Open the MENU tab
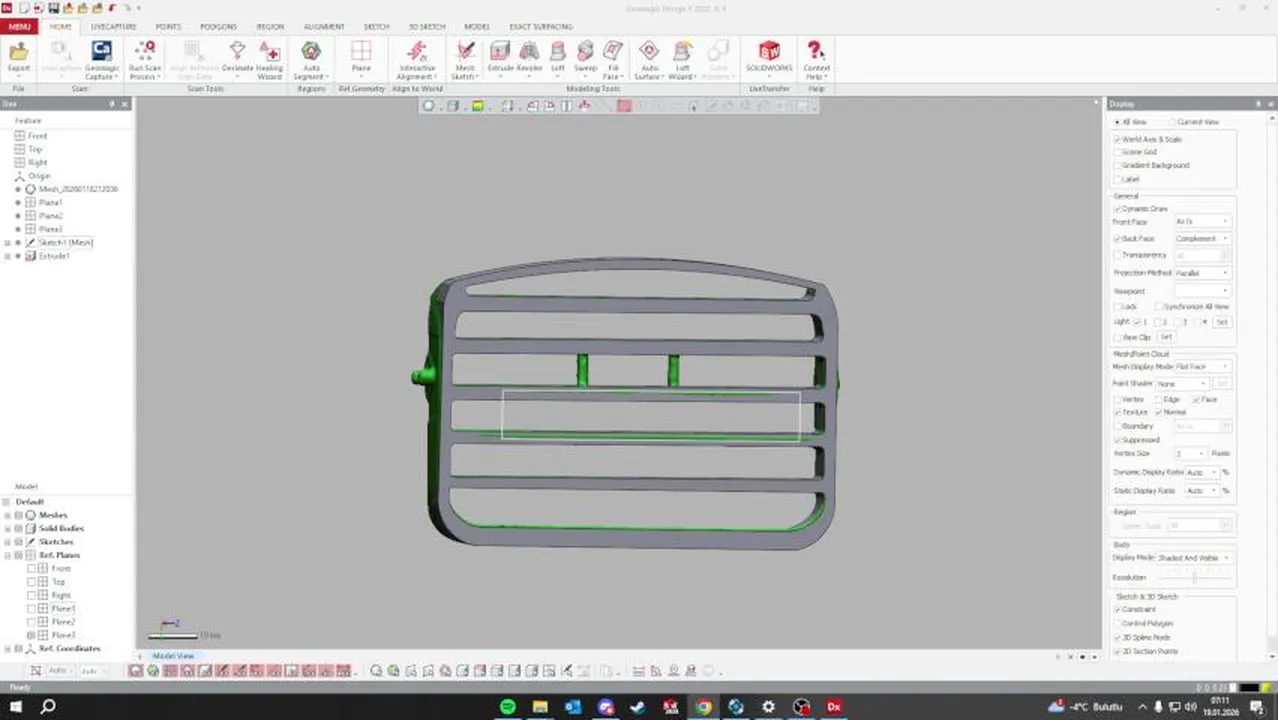Screen dimensions: 1278x720 tap(19, 27)
